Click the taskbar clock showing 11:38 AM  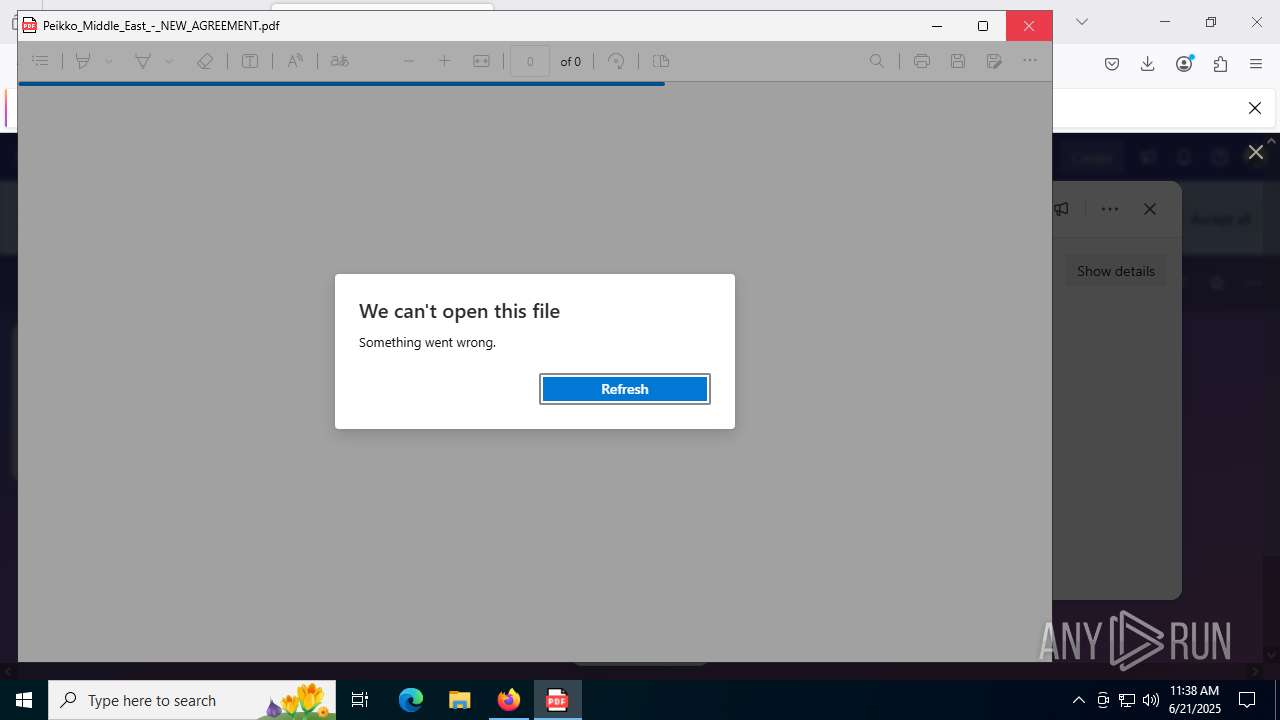click(x=1195, y=700)
